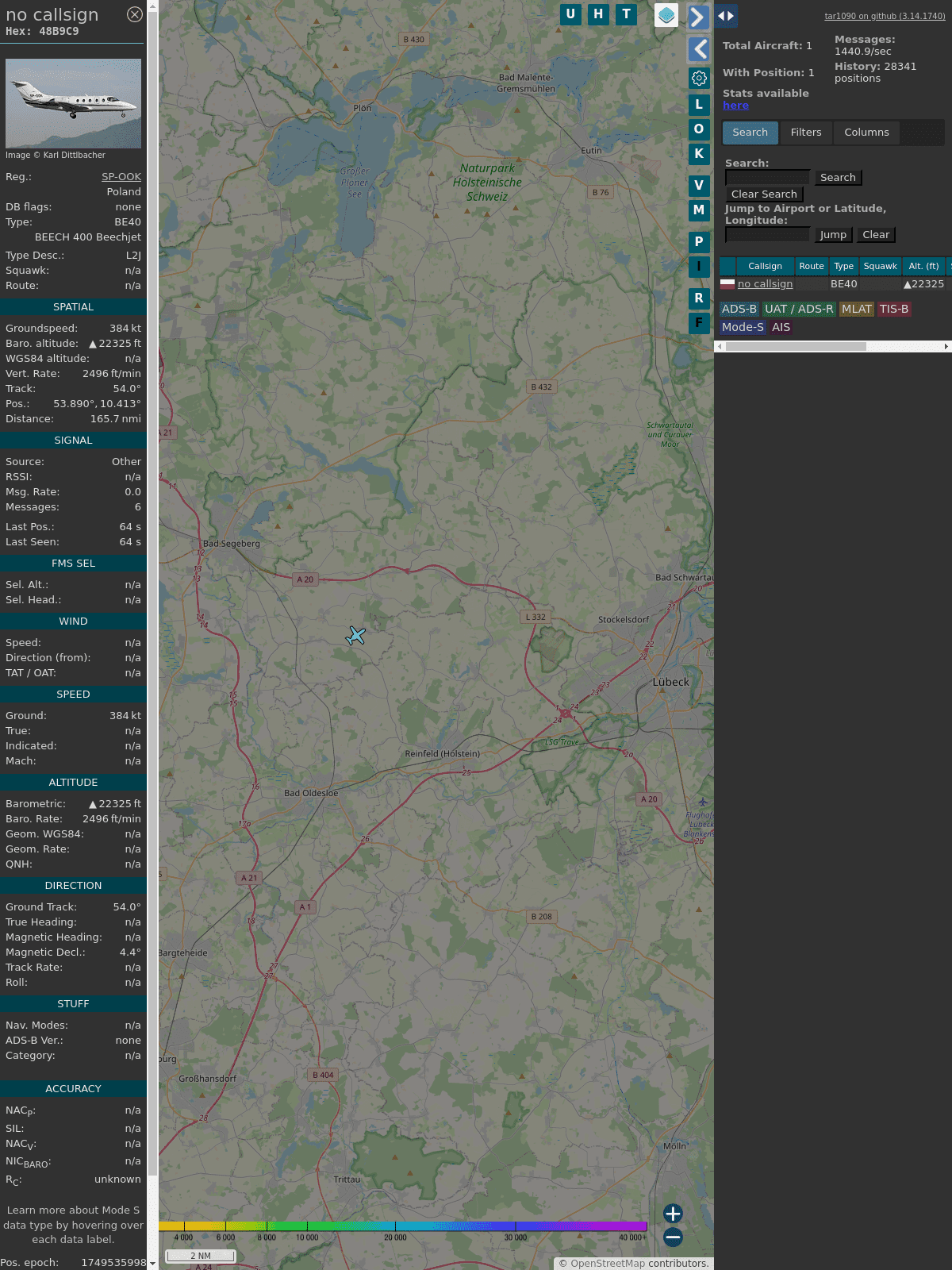Toggle the P map button
The height and width of the screenshot is (1270, 952).
[699, 242]
